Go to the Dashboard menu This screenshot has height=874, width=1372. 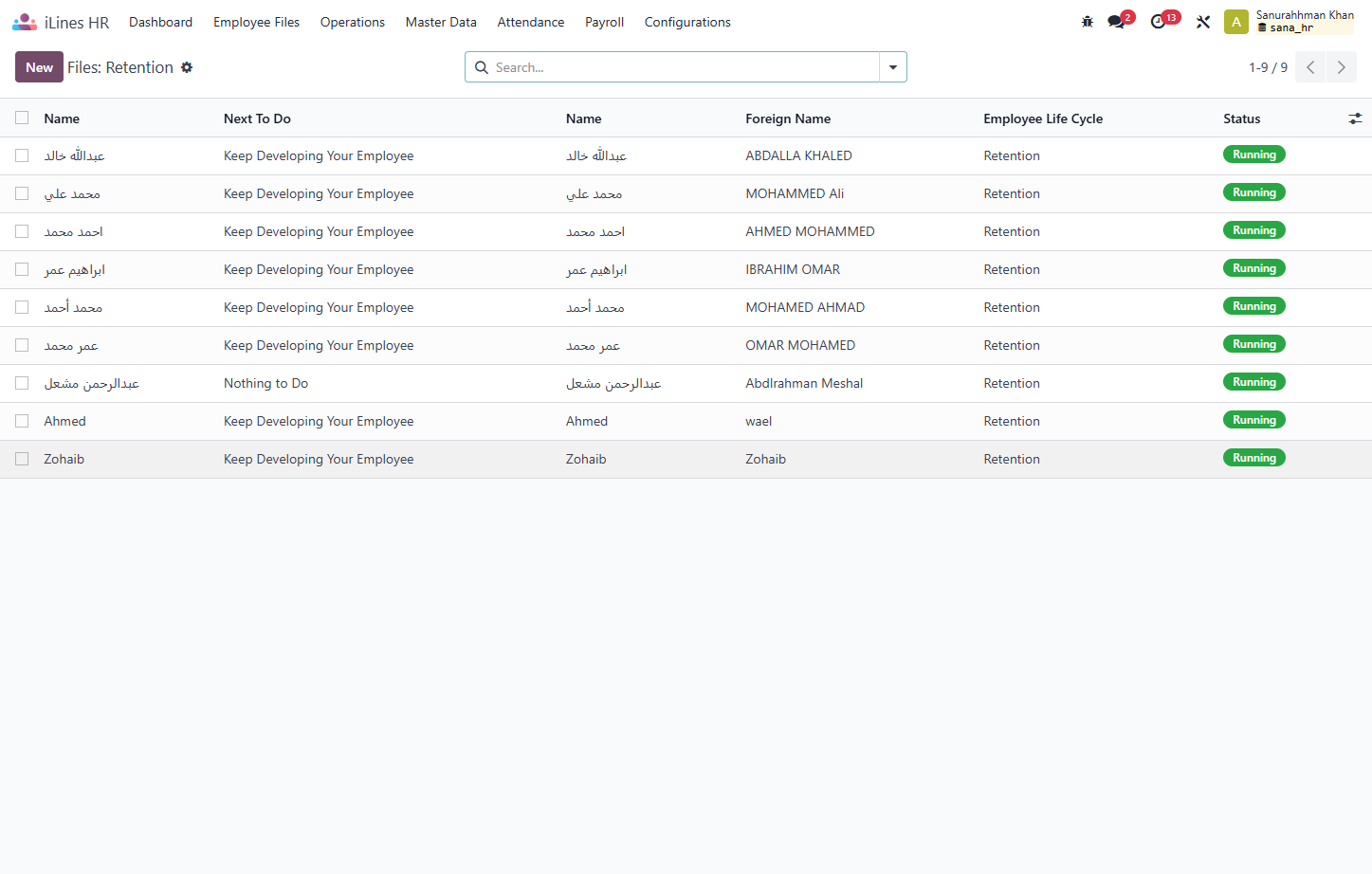160,22
